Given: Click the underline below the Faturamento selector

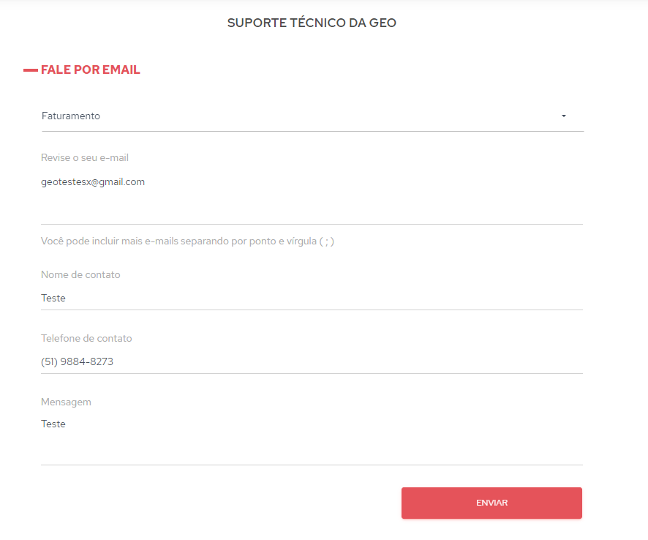Looking at the screenshot, I should click(312, 131).
